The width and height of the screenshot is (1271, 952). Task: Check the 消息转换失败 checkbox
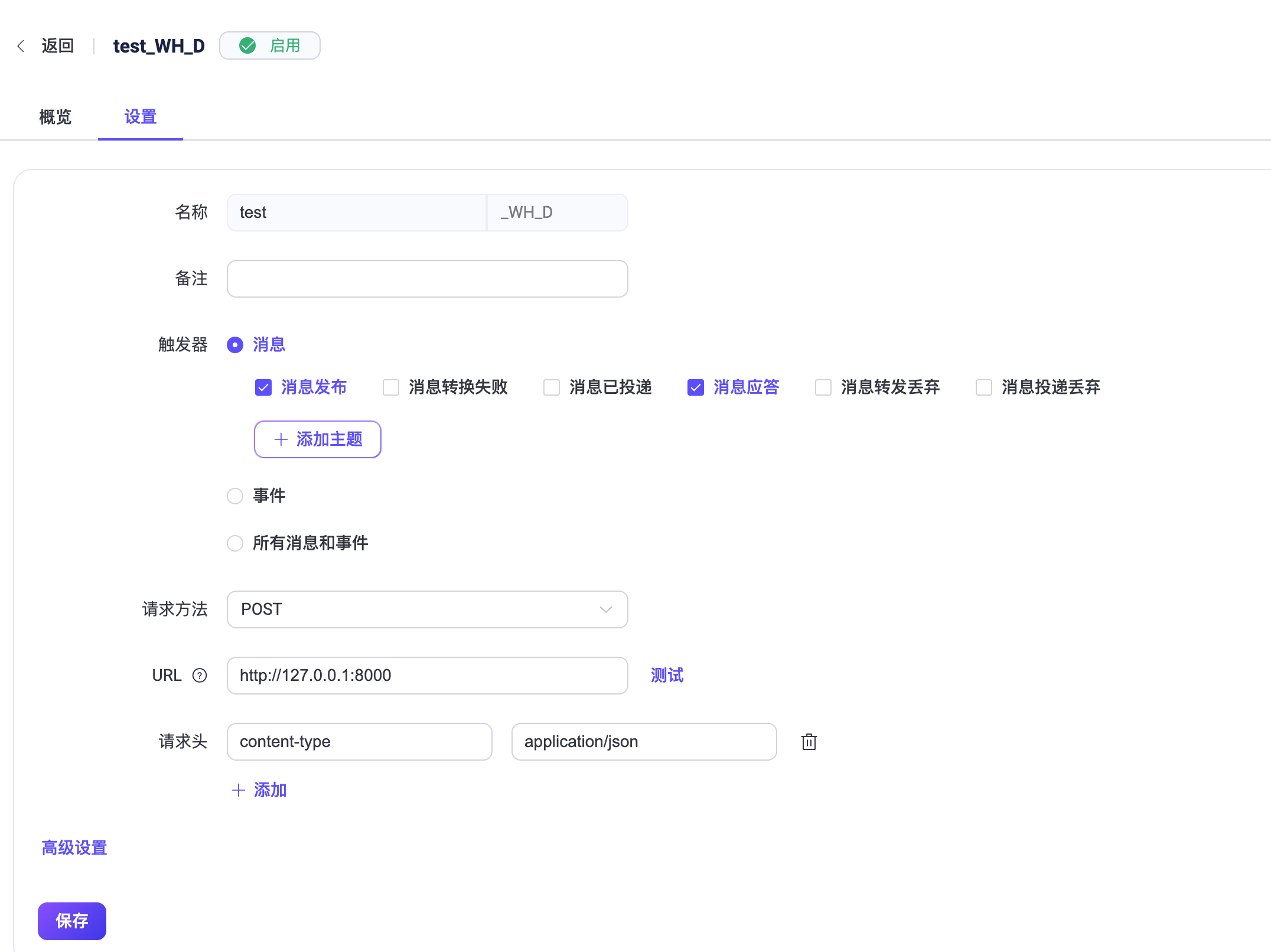click(x=391, y=387)
